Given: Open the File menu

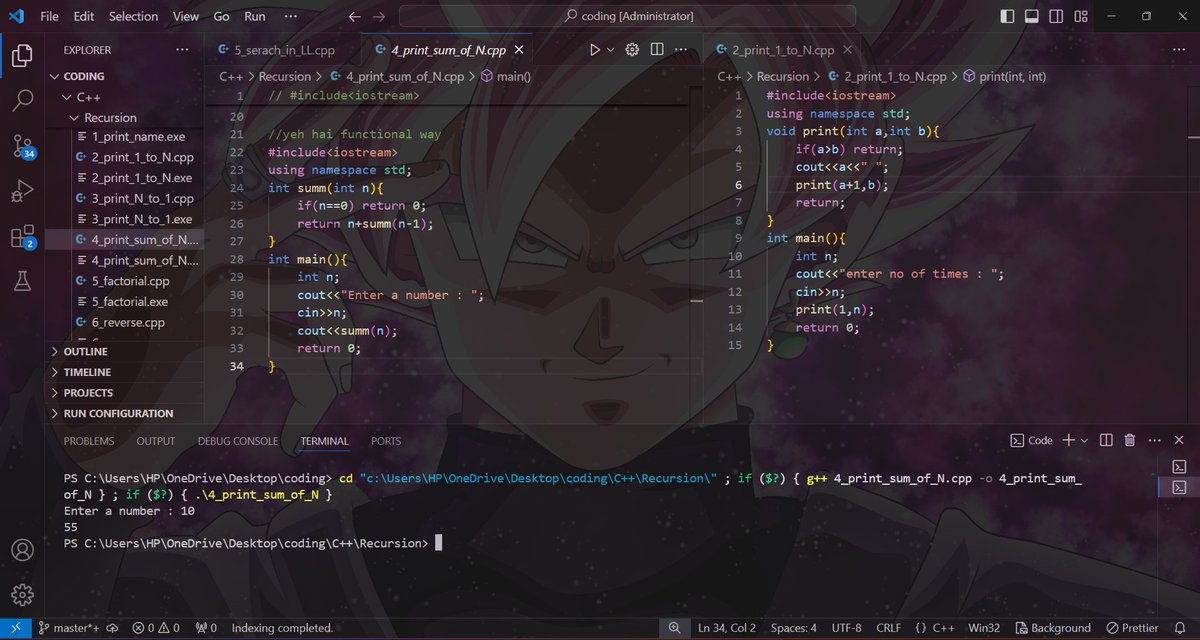Looking at the screenshot, I should point(49,16).
